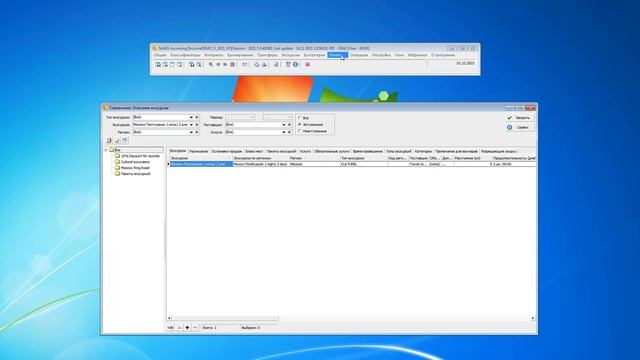Click the Сервис button

(519, 127)
